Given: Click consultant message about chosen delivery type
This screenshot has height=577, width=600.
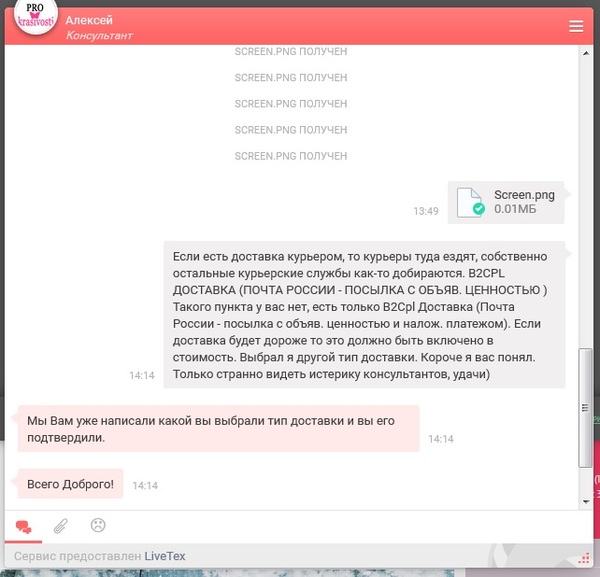Looking at the screenshot, I should pyautogui.click(x=218, y=429).
